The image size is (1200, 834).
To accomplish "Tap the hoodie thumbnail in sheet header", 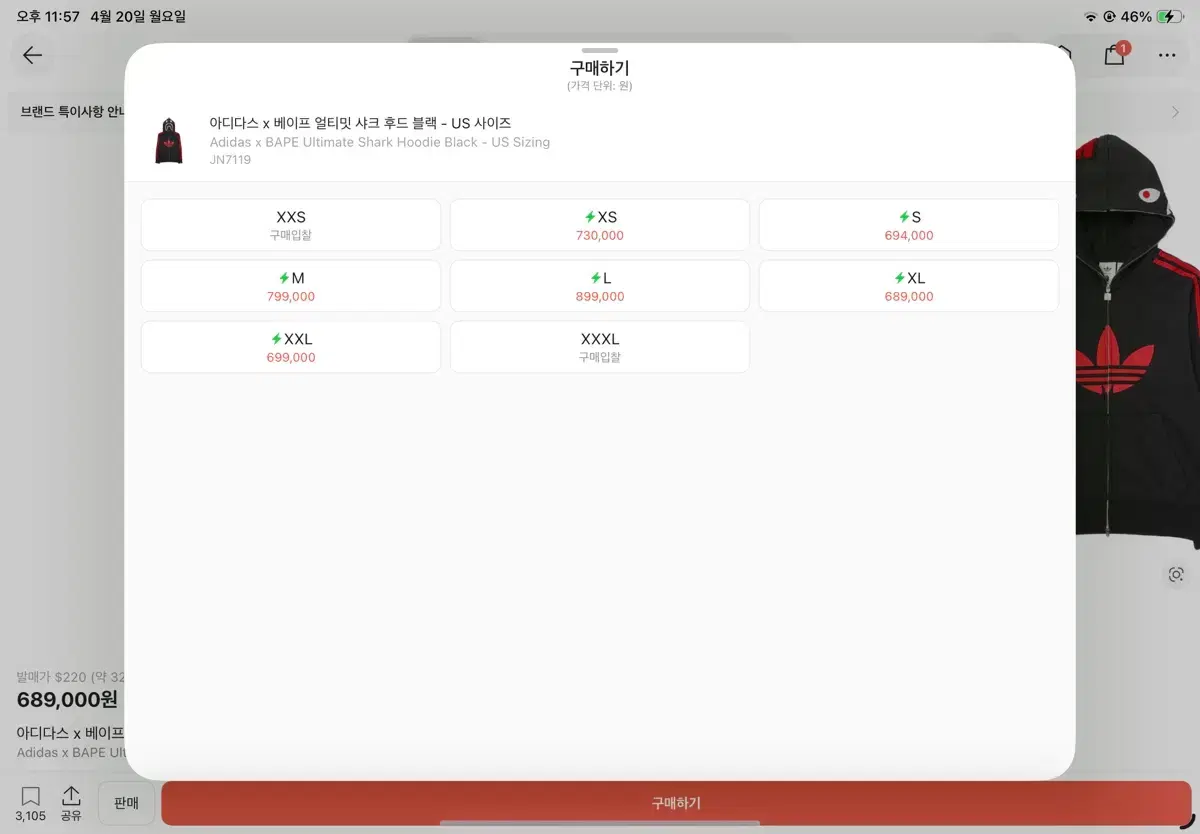I will tap(169, 141).
